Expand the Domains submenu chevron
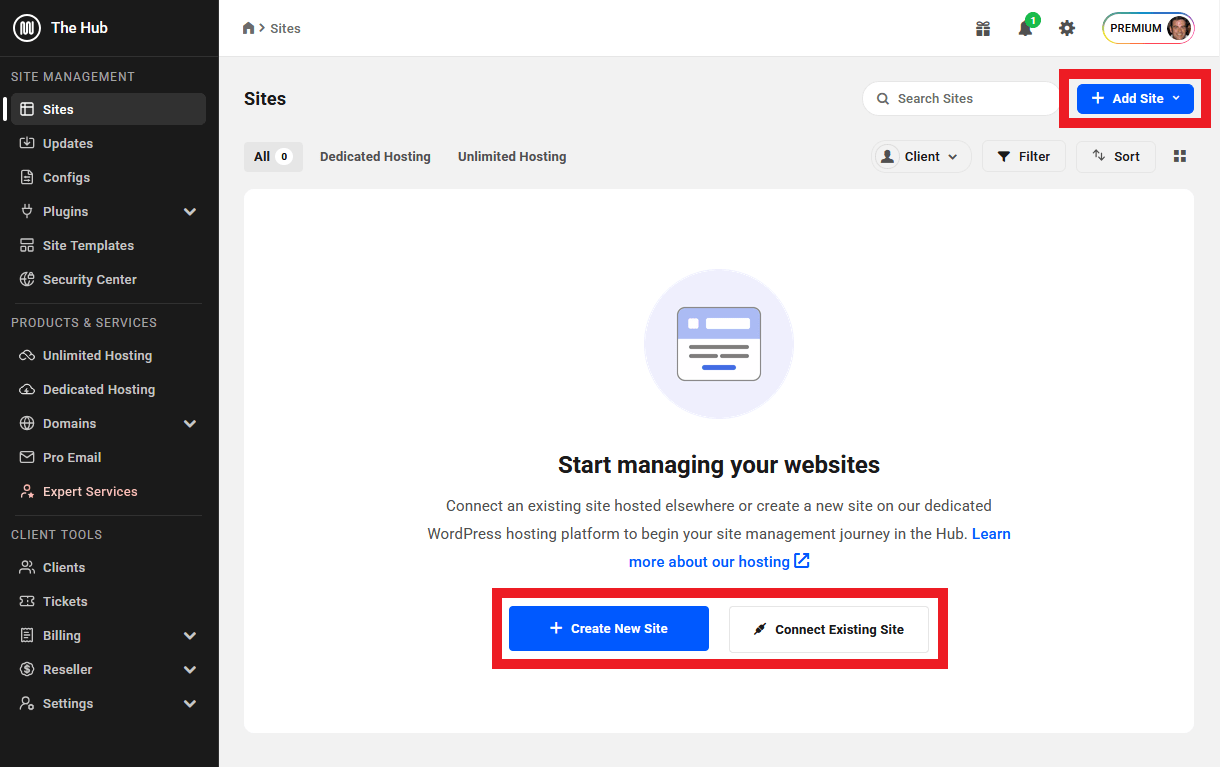This screenshot has width=1220, height=767. tap(190, 424)
